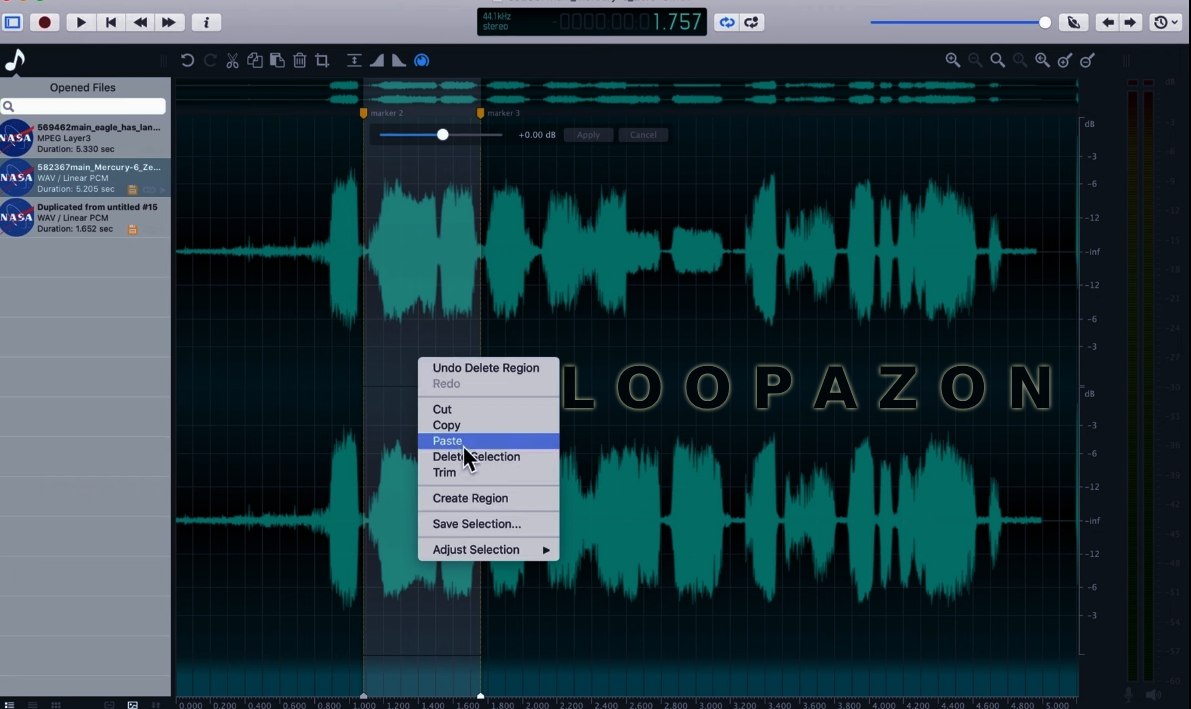Click the Apply gain button

[x=588, y=135]
